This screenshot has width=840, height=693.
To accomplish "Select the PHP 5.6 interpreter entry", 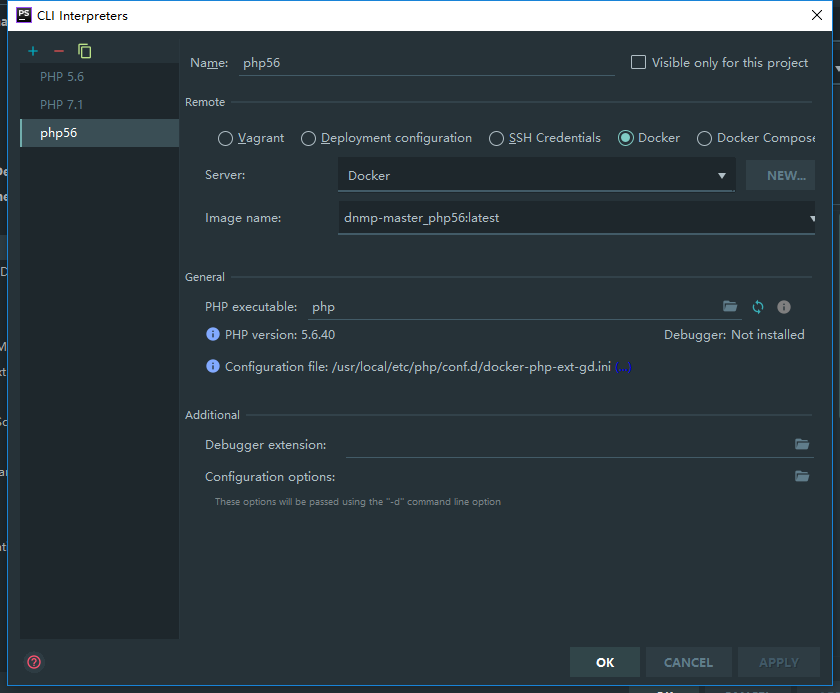I will (99, 77).
